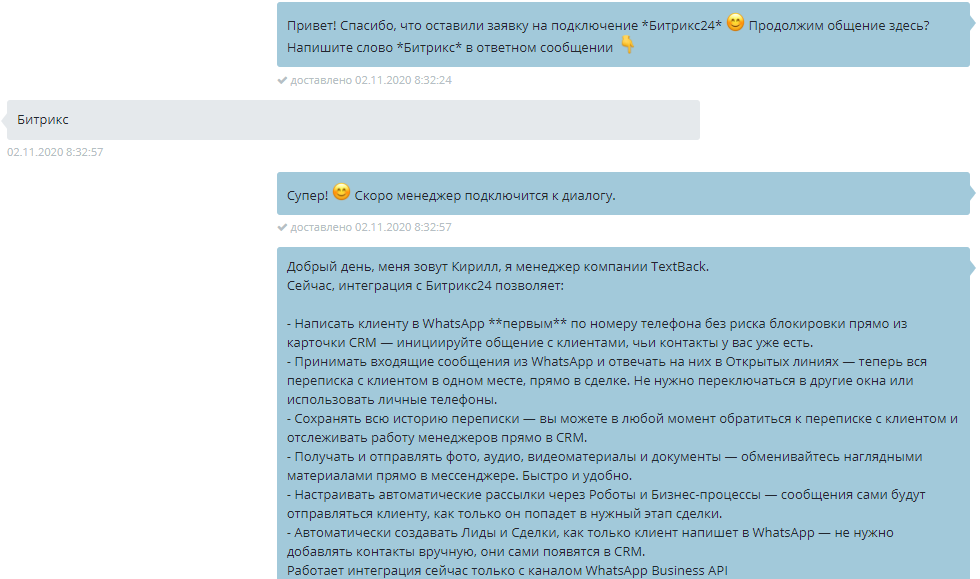
Task: Click the line Сохранять всю историю переписки
Action: tap(622, 419)
